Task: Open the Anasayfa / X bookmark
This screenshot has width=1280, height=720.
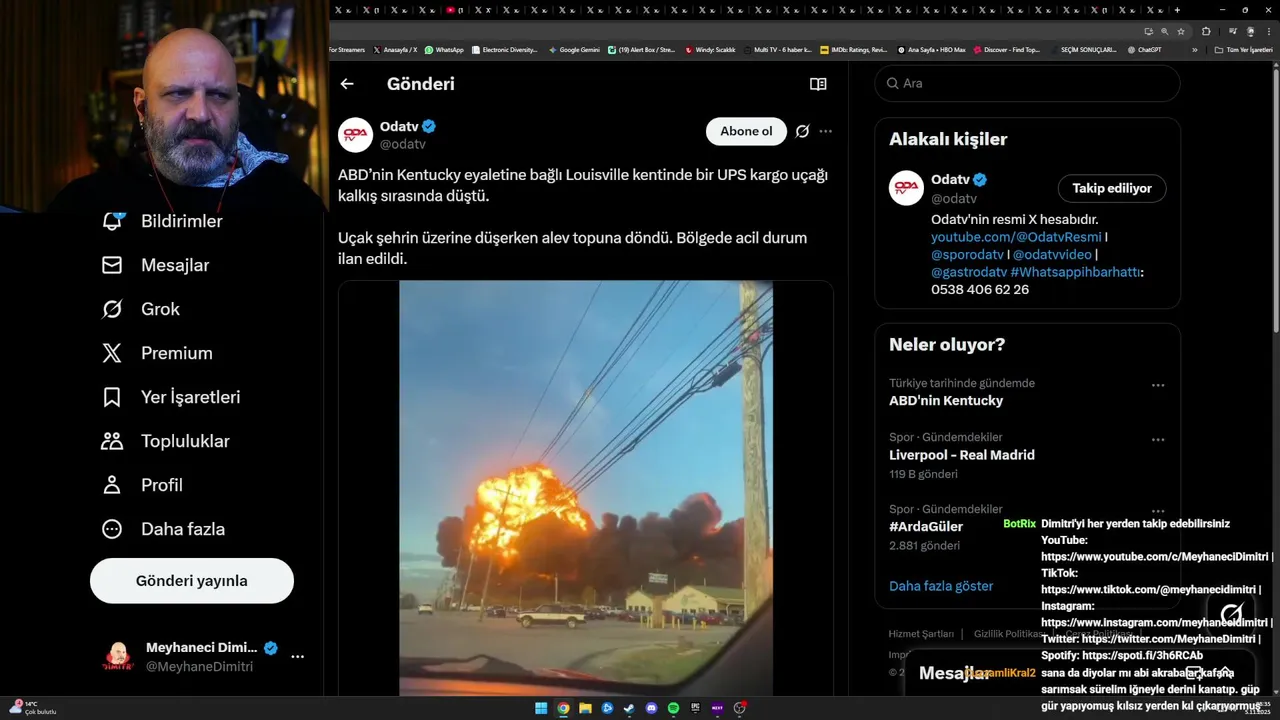Action: click(395, 49)
